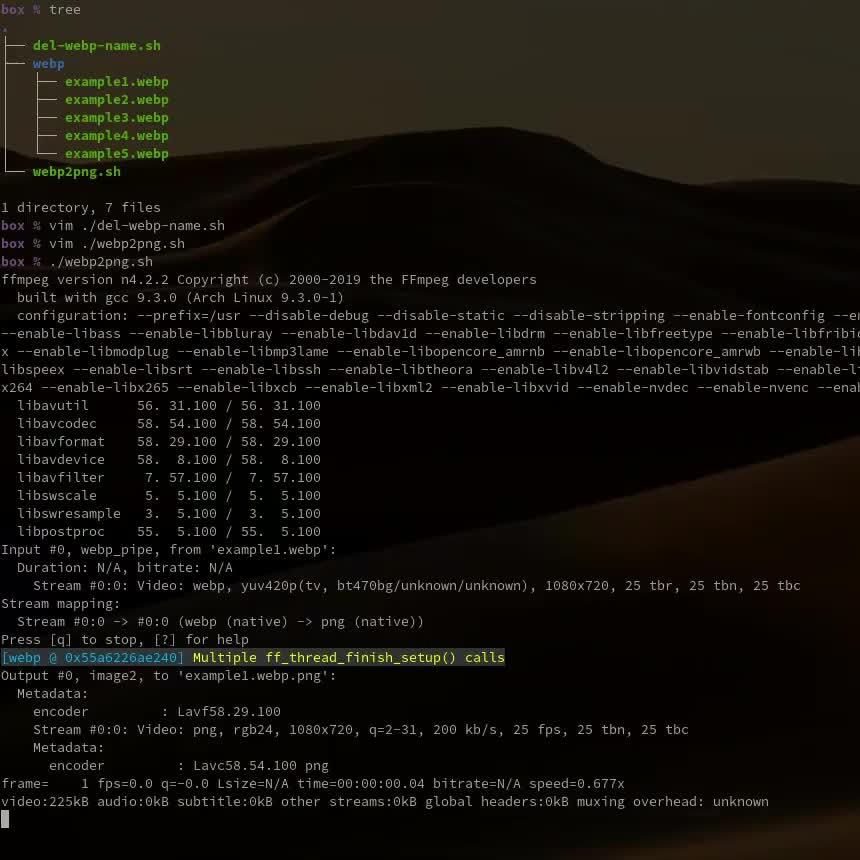This screenshot has width=860, height=860.
Task: Click the 'Duration: N/A, bitrate: N/A' line
Action: pyautogui.click(x=125, y=568)
